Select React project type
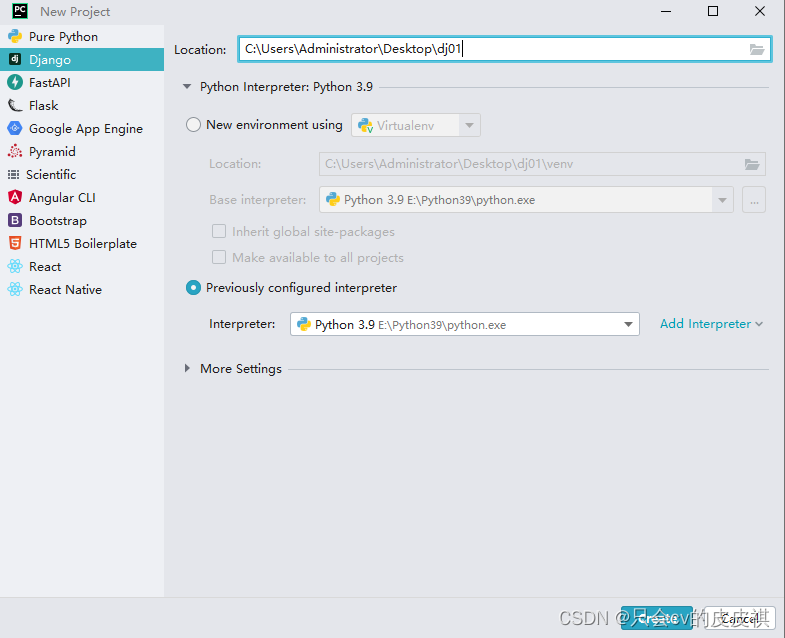 coord(82,267)
